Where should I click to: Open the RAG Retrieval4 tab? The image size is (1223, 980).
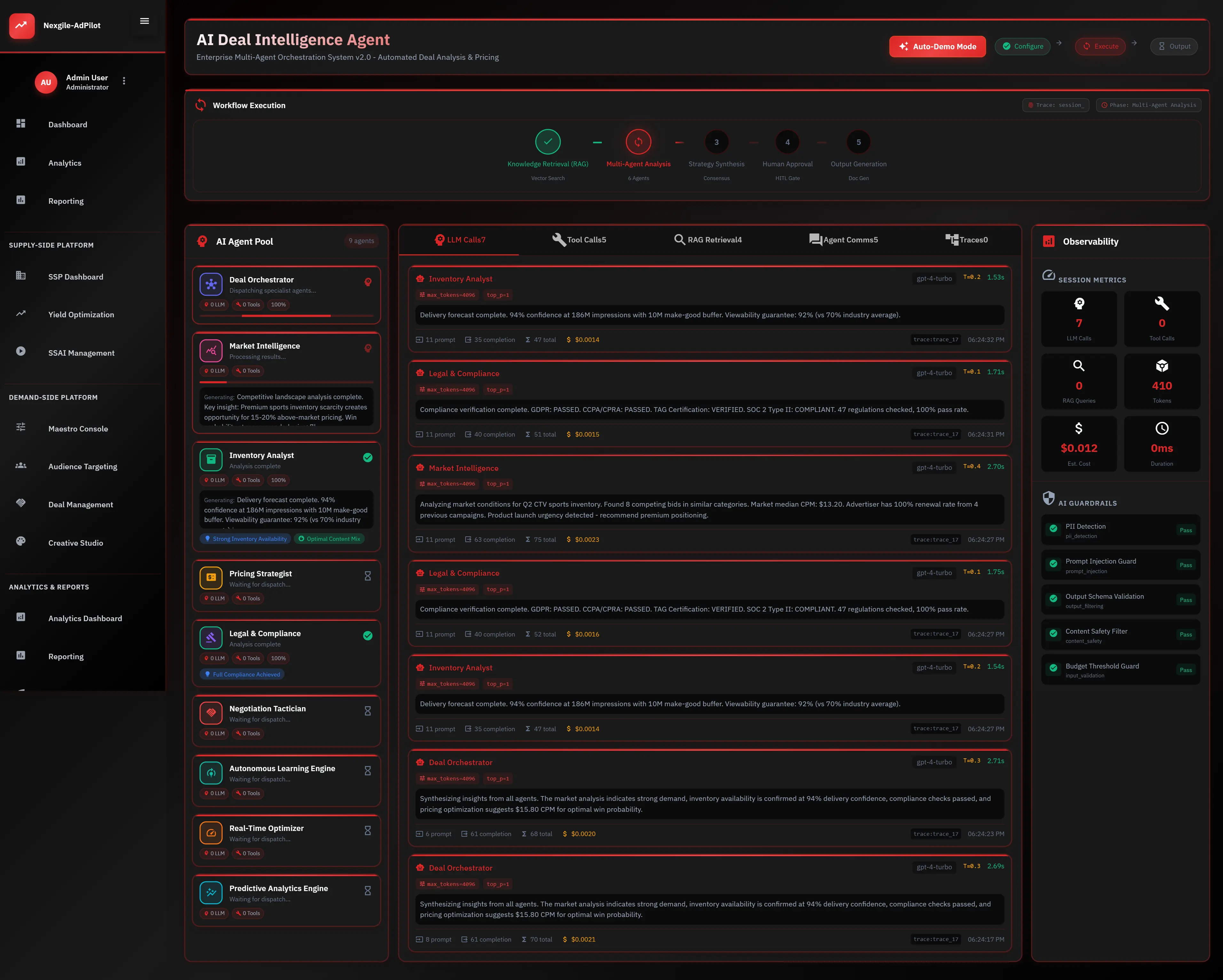(708, 239)
